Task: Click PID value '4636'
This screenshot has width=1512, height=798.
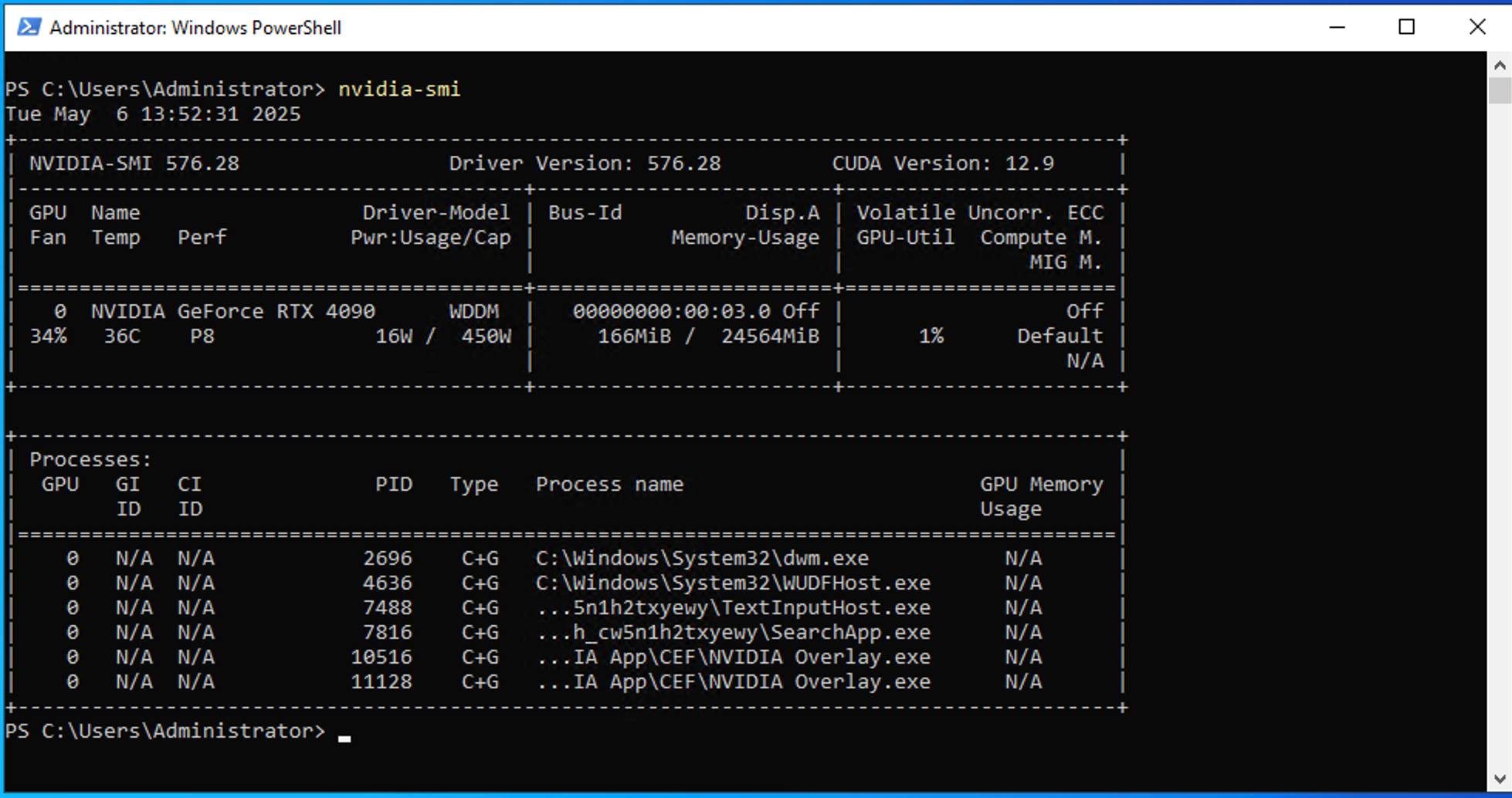Action: tap(388, 583)
